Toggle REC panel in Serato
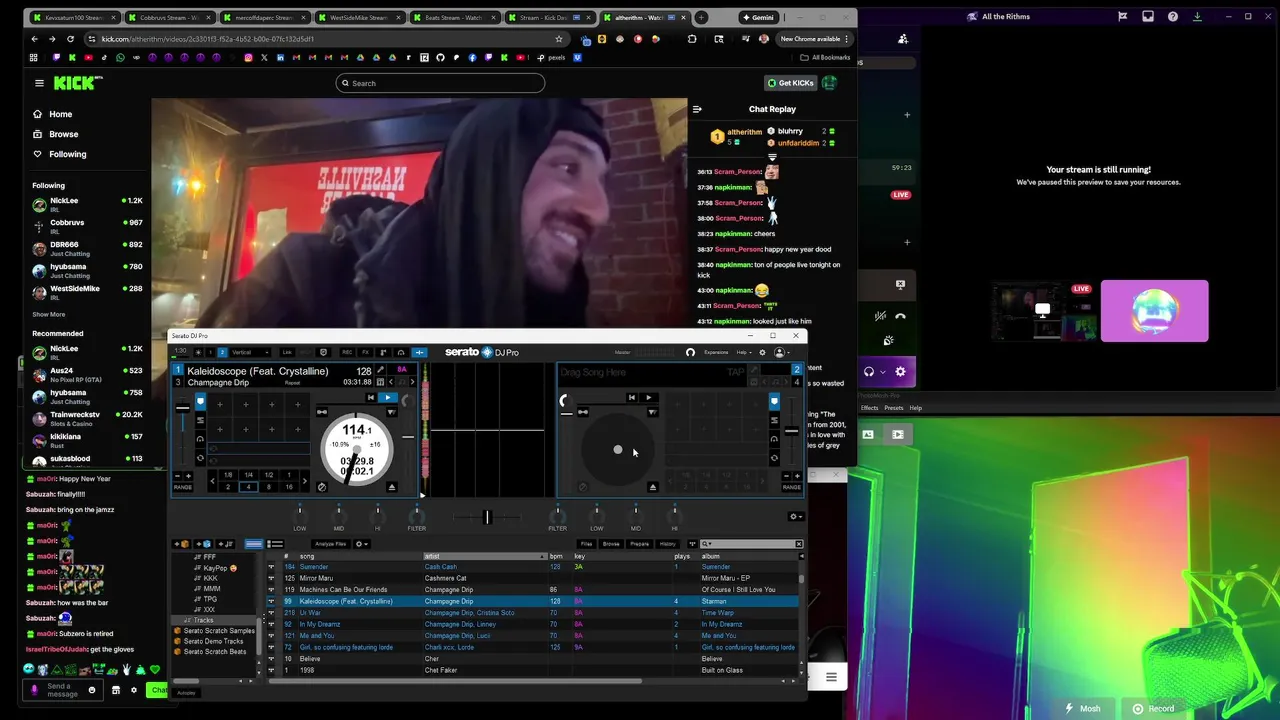This screenshot has height=720, width=1280. [x=347, y=352]
